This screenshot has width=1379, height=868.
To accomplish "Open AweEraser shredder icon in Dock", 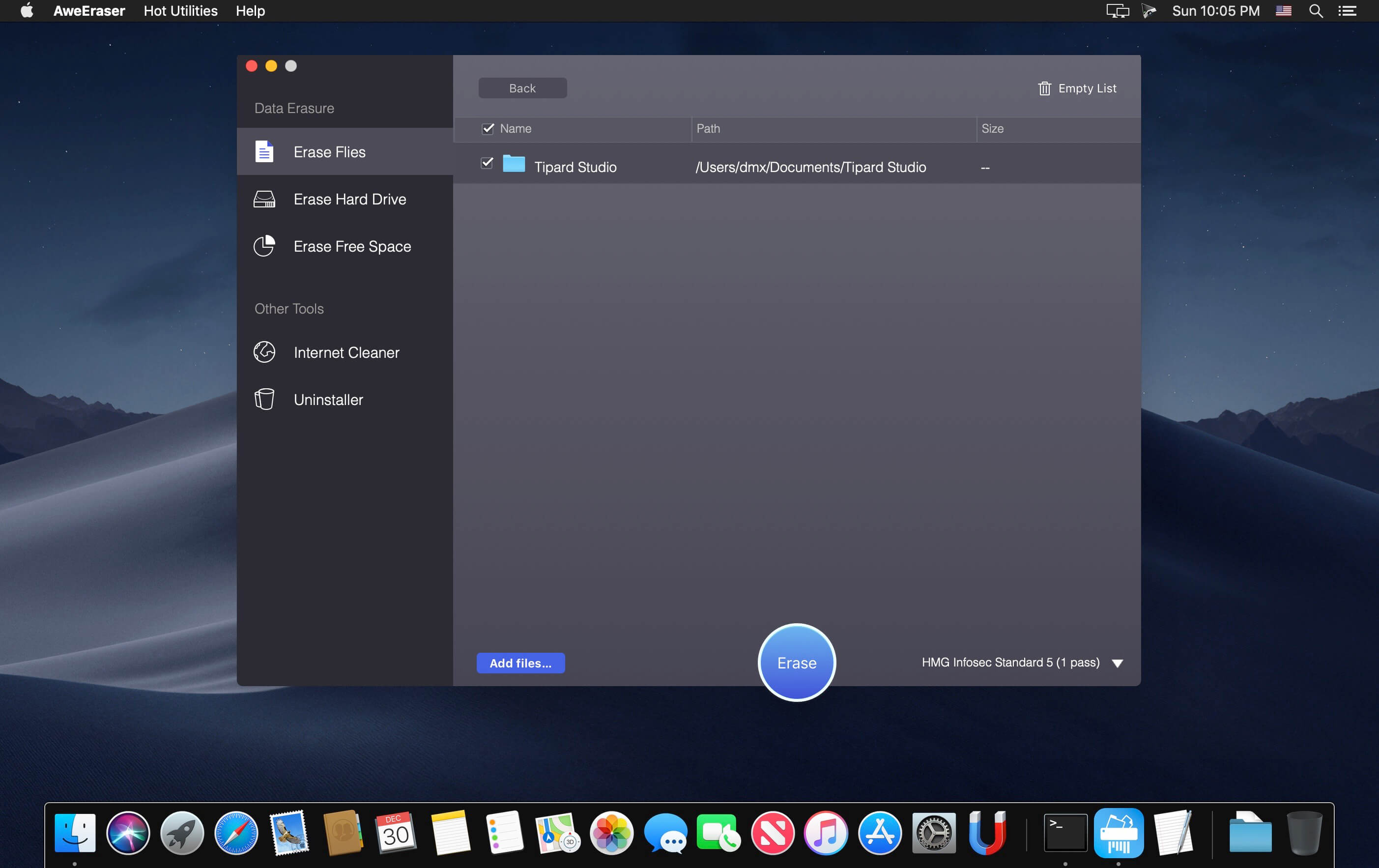I will (1118, 833).
